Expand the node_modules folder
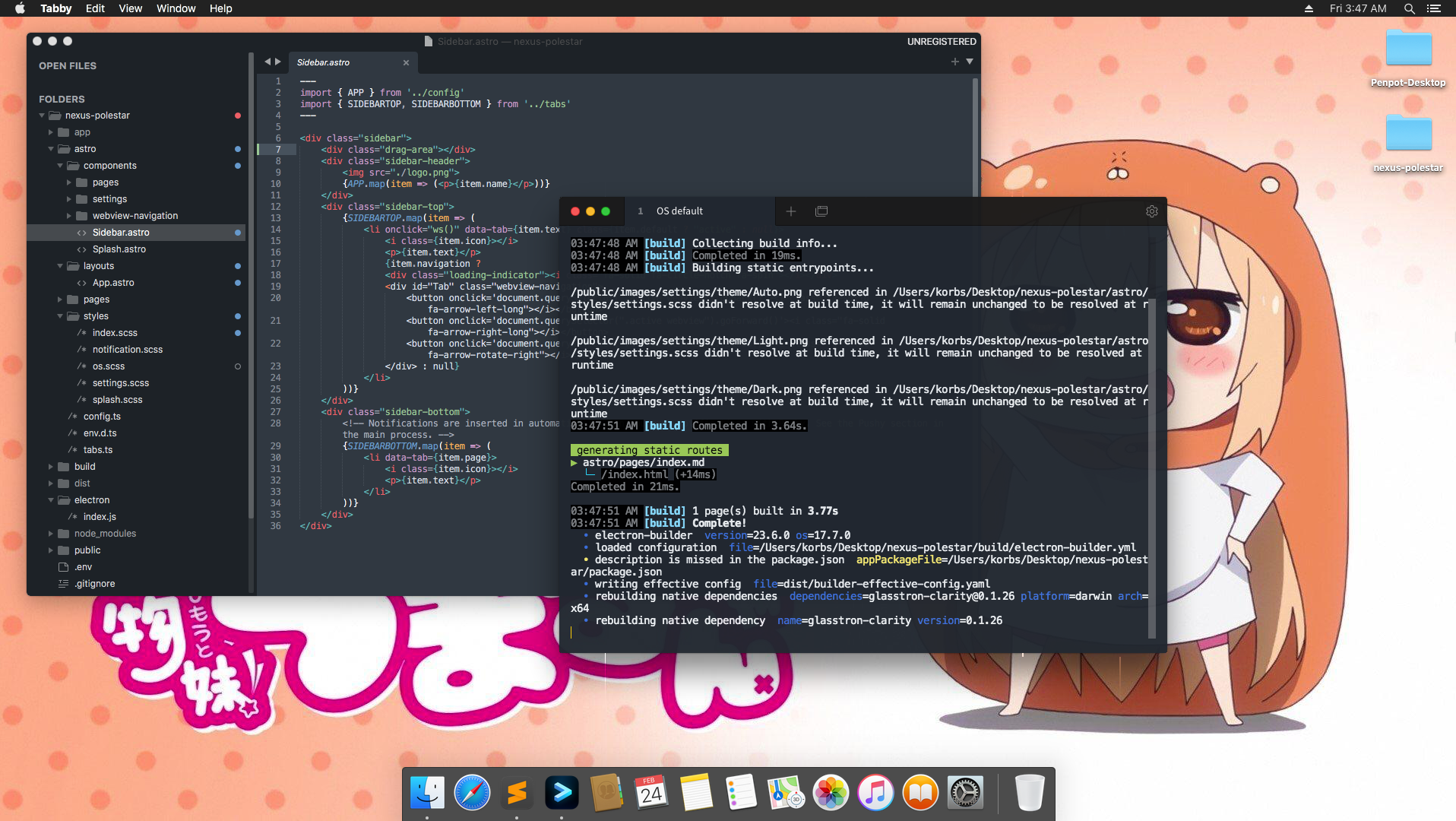Image resolution: width=1456 pixels, height=821 pixels. tap(51, 534)
